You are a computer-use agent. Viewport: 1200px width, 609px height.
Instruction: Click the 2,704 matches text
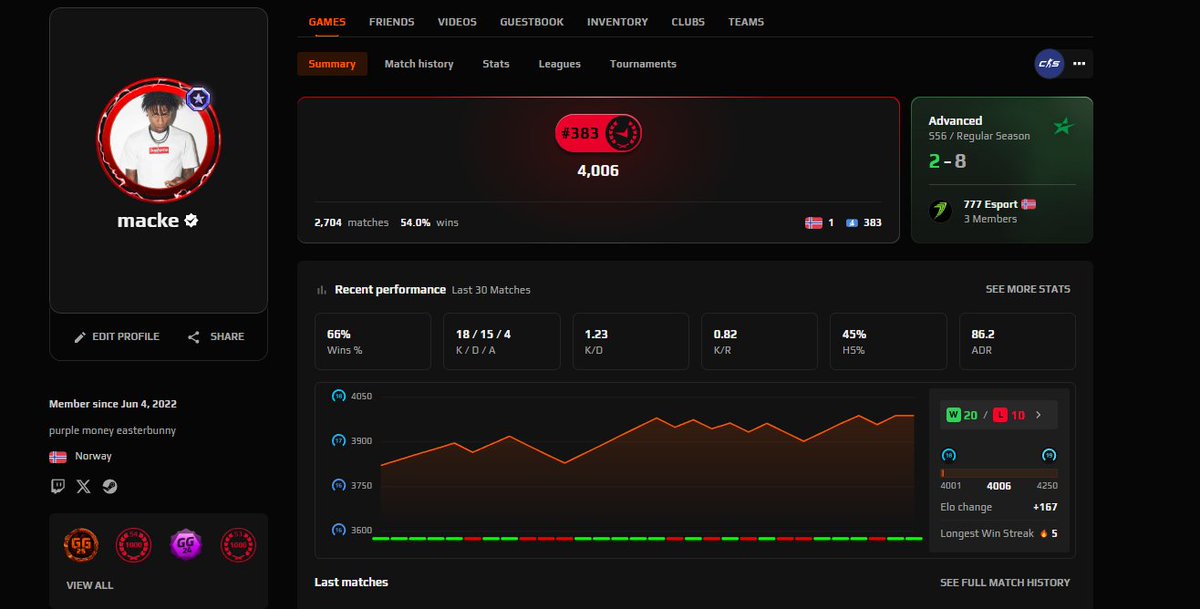tap(351, 222)
